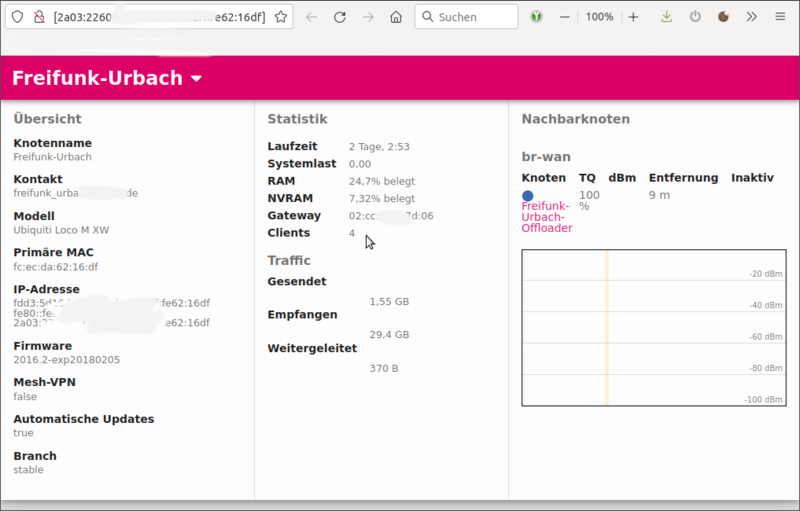Click the power-symbol extension icon

(x=696, y=17)
